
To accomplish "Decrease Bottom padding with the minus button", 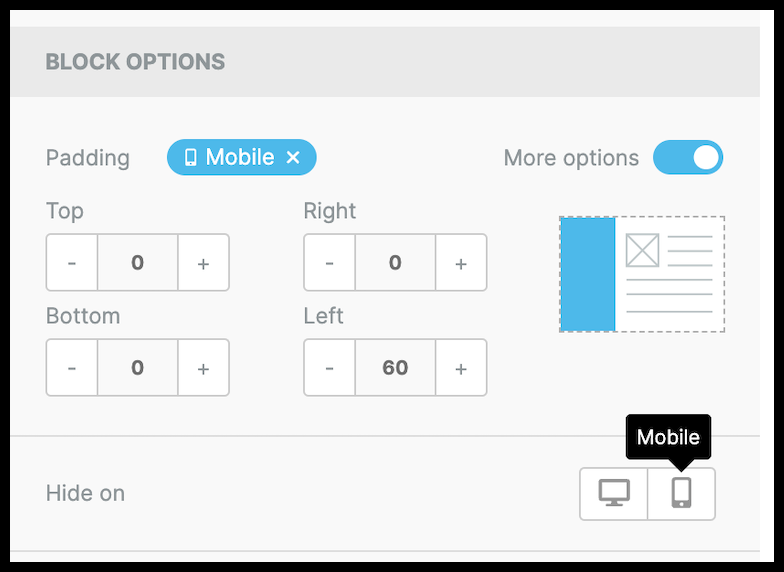I will point(72,368).
